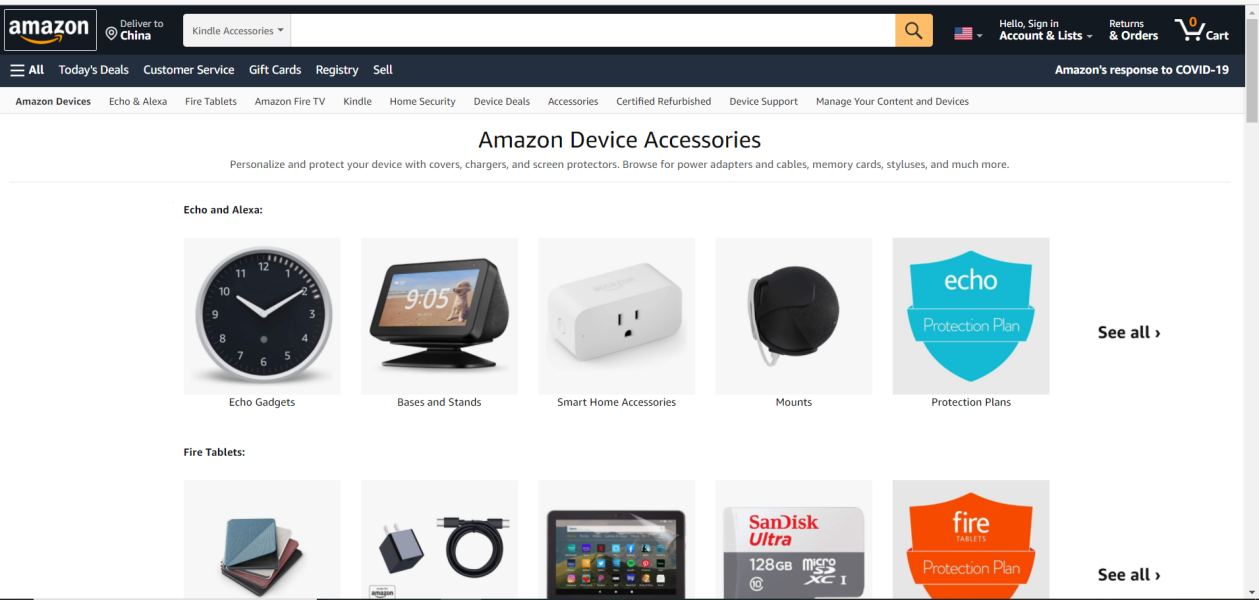Open the Mounts product image

794,316
